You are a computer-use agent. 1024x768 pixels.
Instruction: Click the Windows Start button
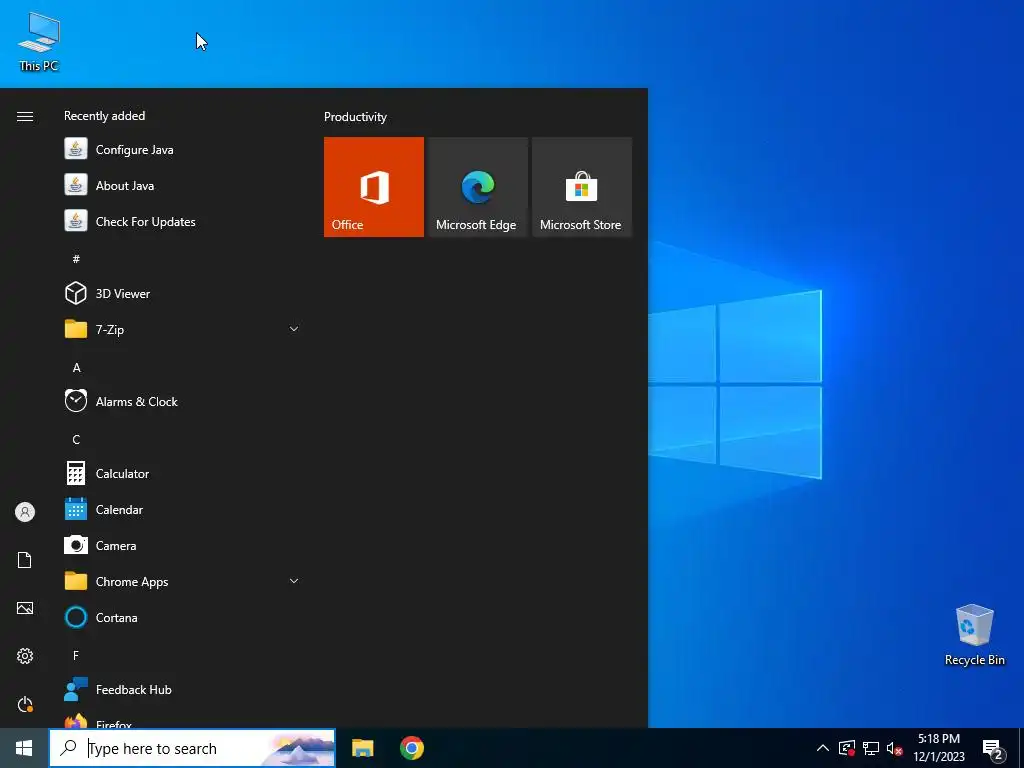(24, 748)
